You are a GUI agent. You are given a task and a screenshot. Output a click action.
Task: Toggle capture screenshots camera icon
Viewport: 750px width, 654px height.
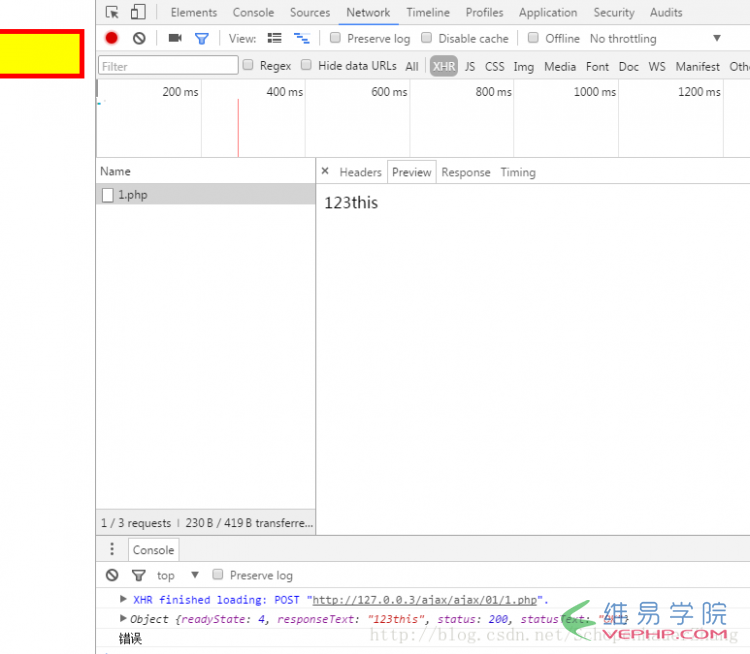point(175,38)
